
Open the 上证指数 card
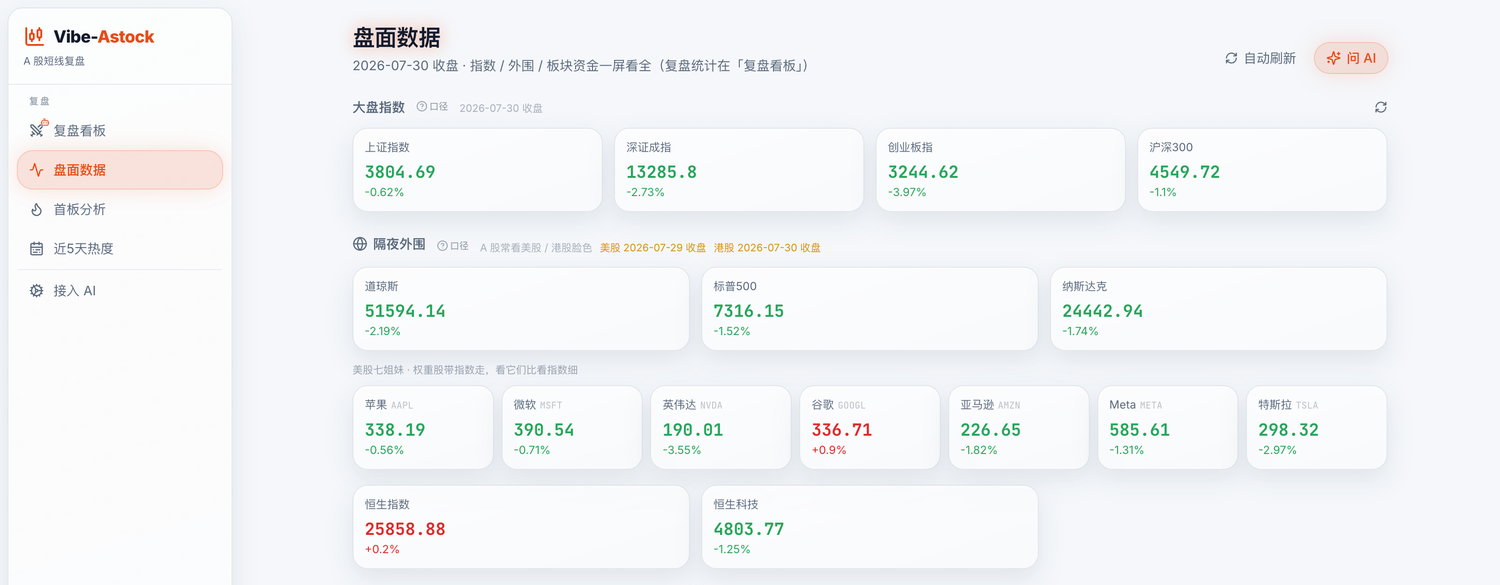477,170
